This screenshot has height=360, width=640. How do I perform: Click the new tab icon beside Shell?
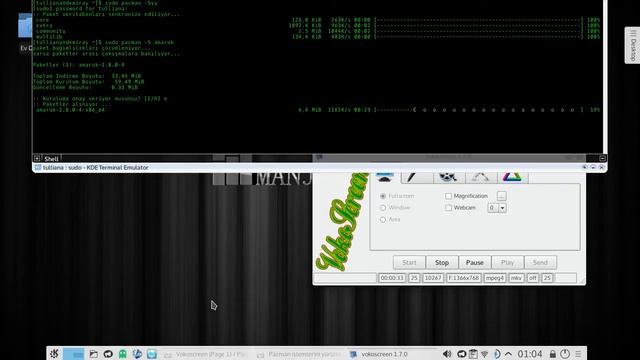tap(37, 158)
